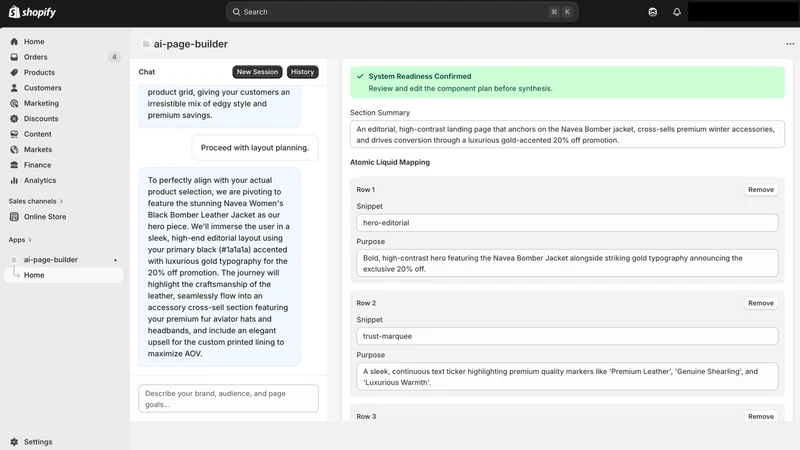Start a New Session
The height and width of the screenshot is (450, 800).
tap(257, 72)
